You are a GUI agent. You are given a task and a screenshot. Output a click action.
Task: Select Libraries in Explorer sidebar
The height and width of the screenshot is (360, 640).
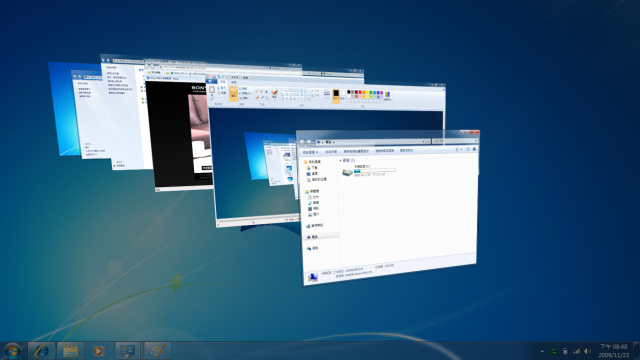312,191
